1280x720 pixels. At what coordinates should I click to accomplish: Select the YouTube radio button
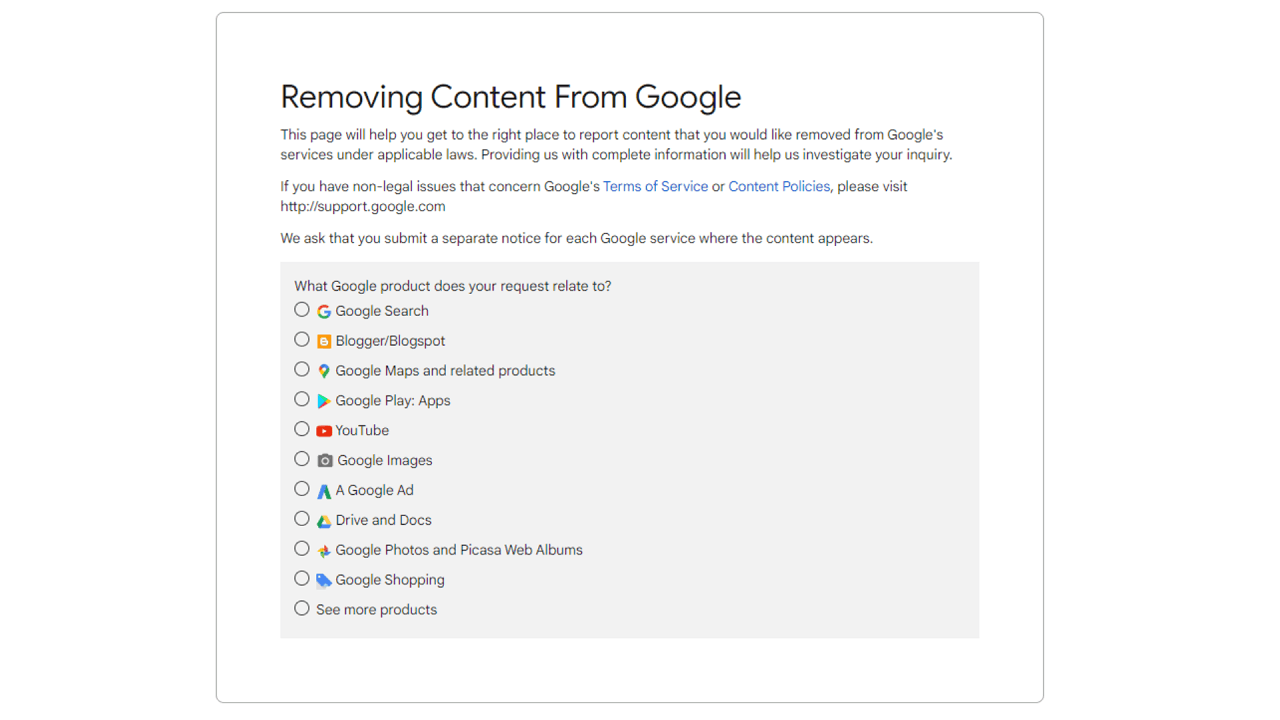(x=301, y=428)
